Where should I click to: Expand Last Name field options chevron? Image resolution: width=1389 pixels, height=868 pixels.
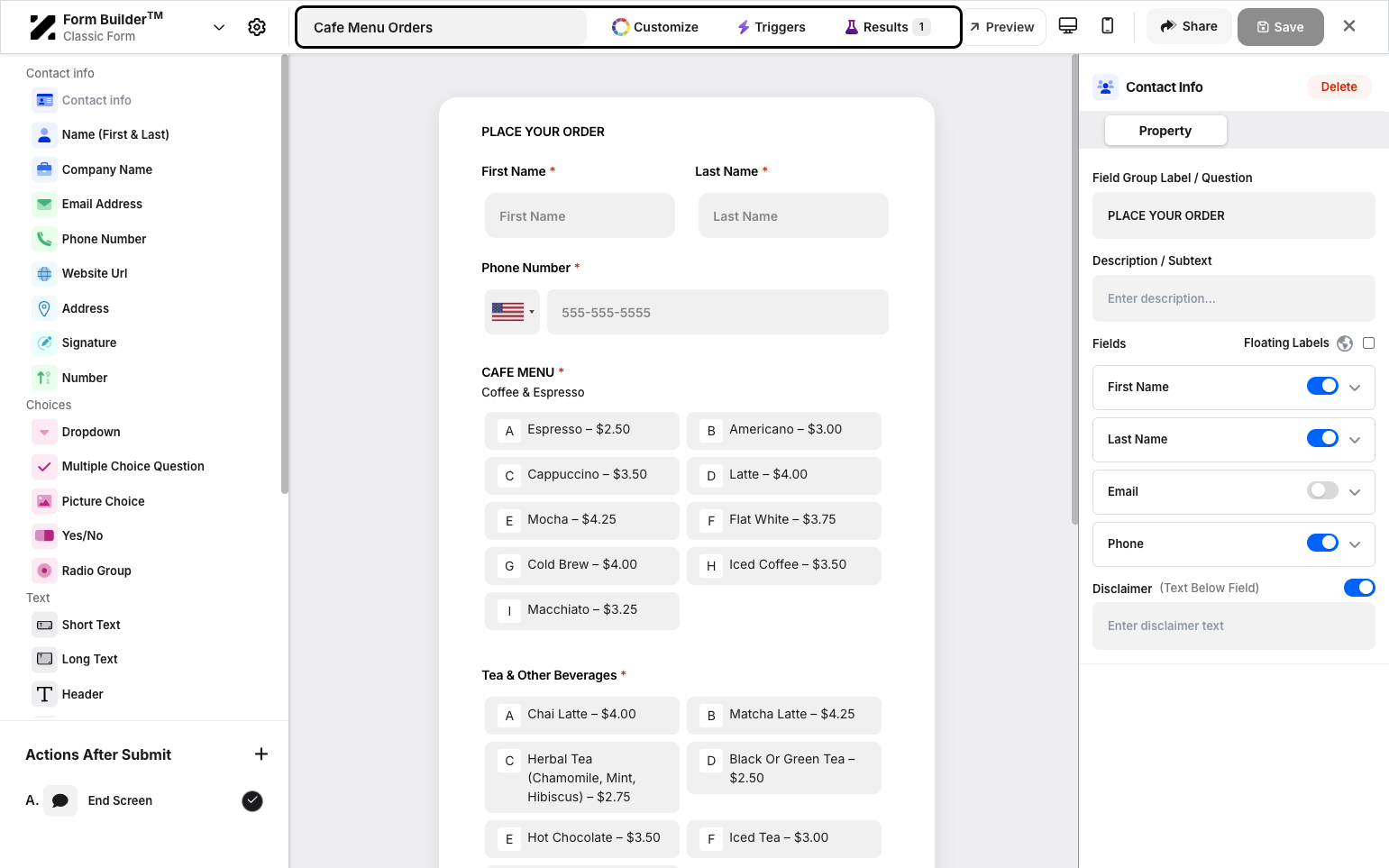(x=1355, y=440)
